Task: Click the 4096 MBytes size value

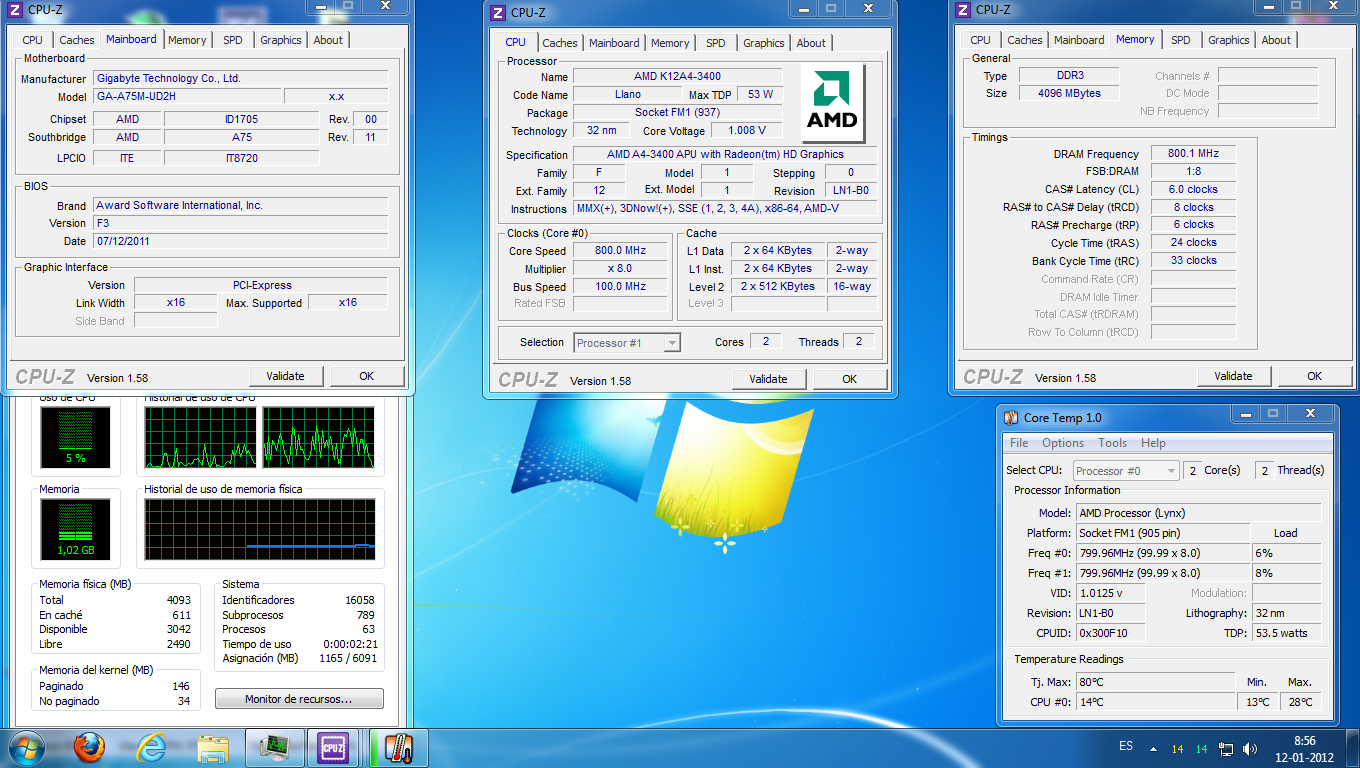Action: [x=1069, y=93]
